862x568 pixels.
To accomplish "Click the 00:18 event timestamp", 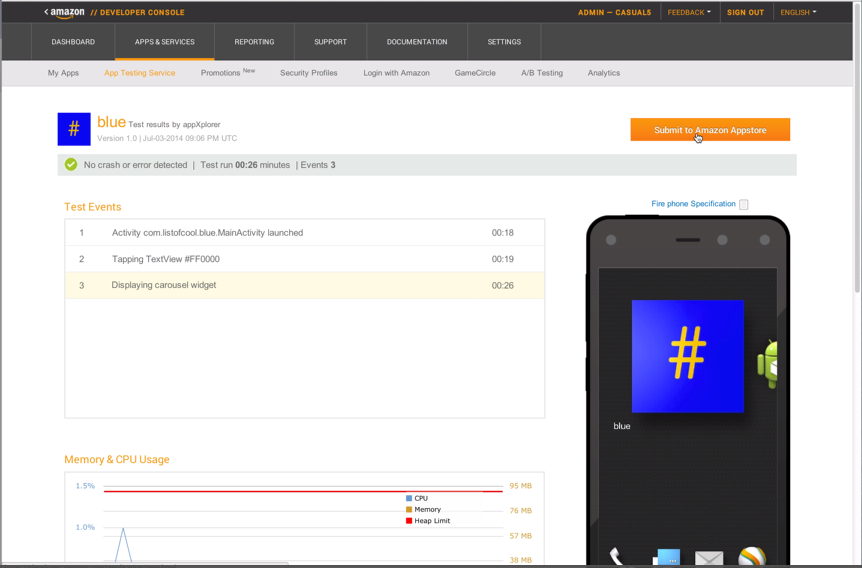I will pos(502,233).
